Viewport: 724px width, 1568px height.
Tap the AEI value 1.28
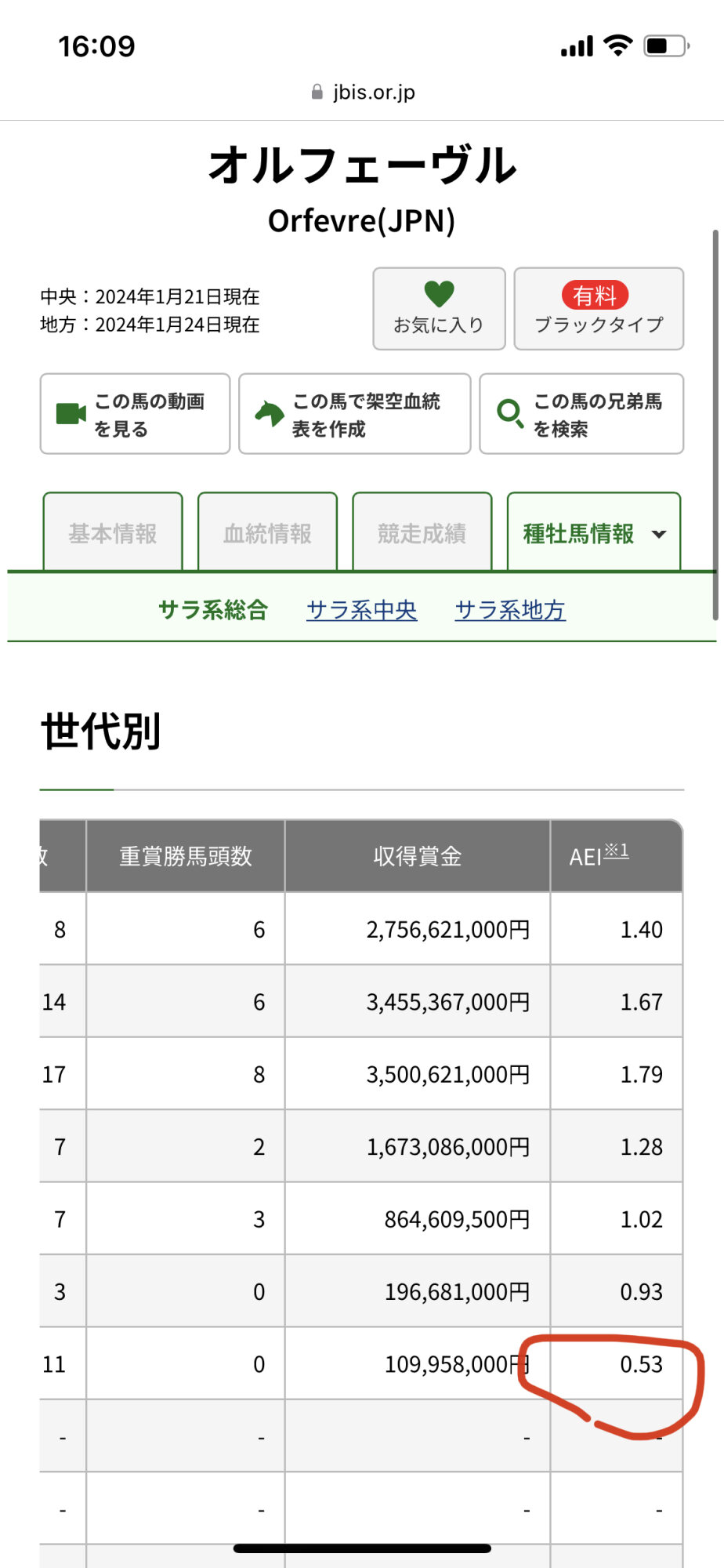641,1147
